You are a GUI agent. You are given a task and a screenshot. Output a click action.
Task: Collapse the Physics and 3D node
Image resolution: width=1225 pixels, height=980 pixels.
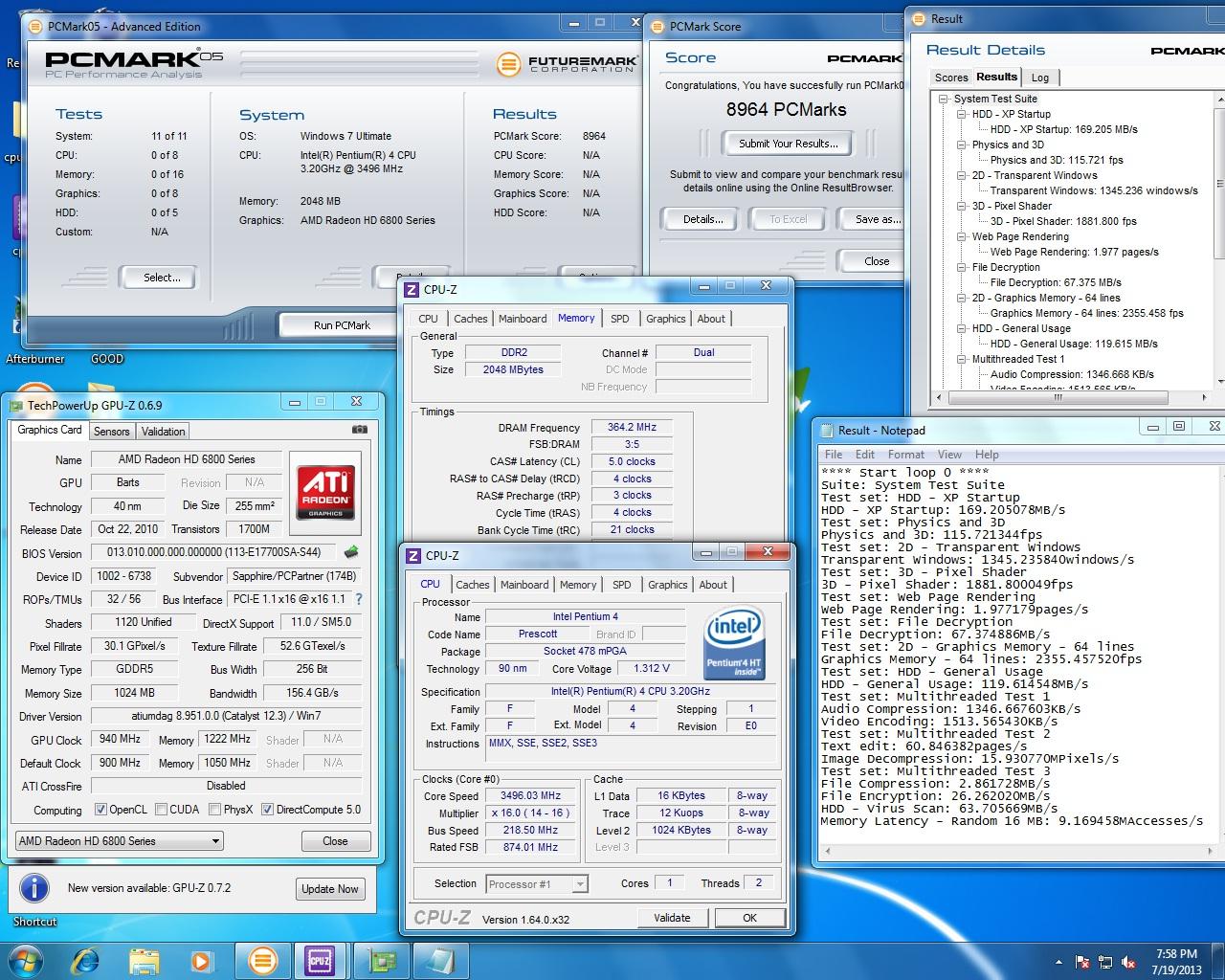(x=962, y=145)
